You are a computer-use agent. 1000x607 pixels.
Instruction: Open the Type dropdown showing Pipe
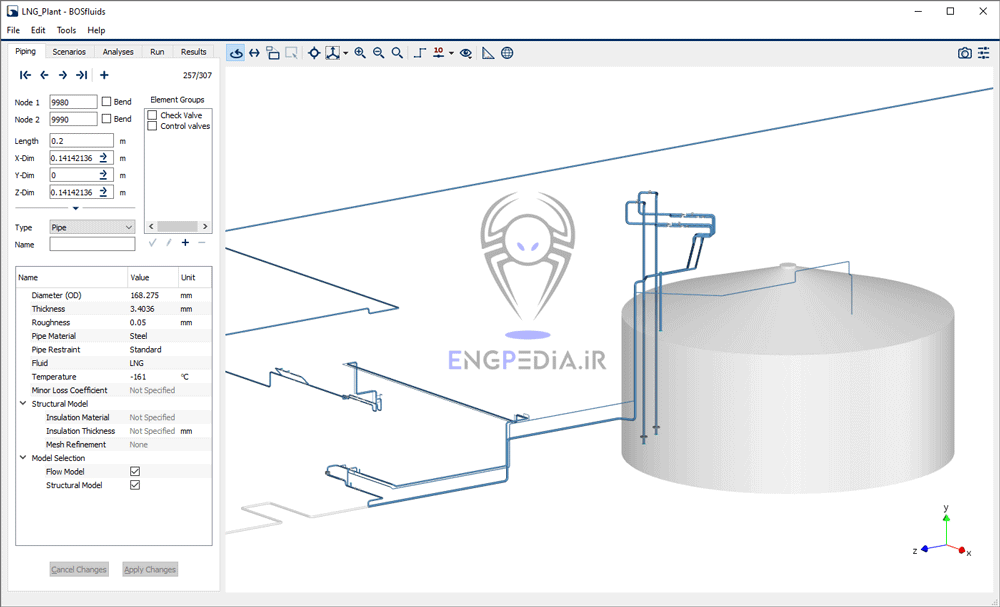[x=91, y=227]
